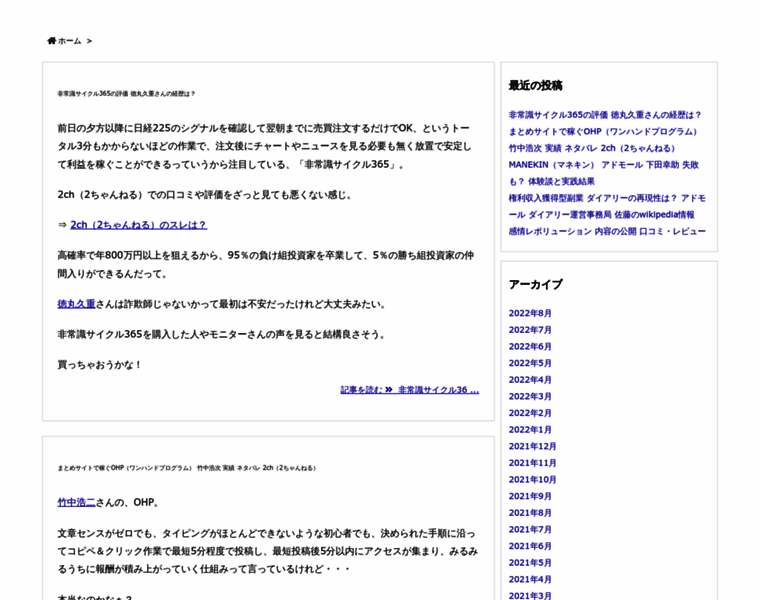Click the 徳丸久重 link in the article body
Image resolution: width=760 pixels, height=600 pixels.
pyautogui.click(x=76, y=304)
